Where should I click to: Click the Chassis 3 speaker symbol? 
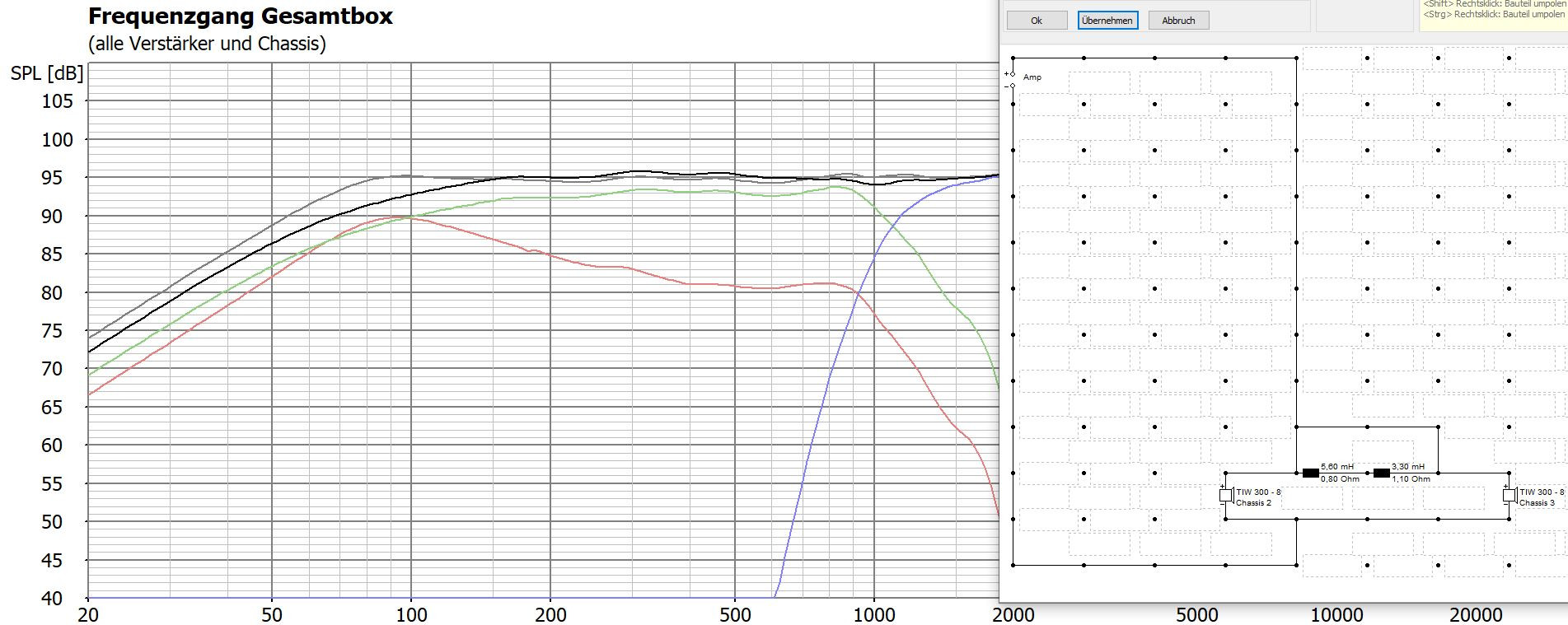click(x=1509, y=496)
